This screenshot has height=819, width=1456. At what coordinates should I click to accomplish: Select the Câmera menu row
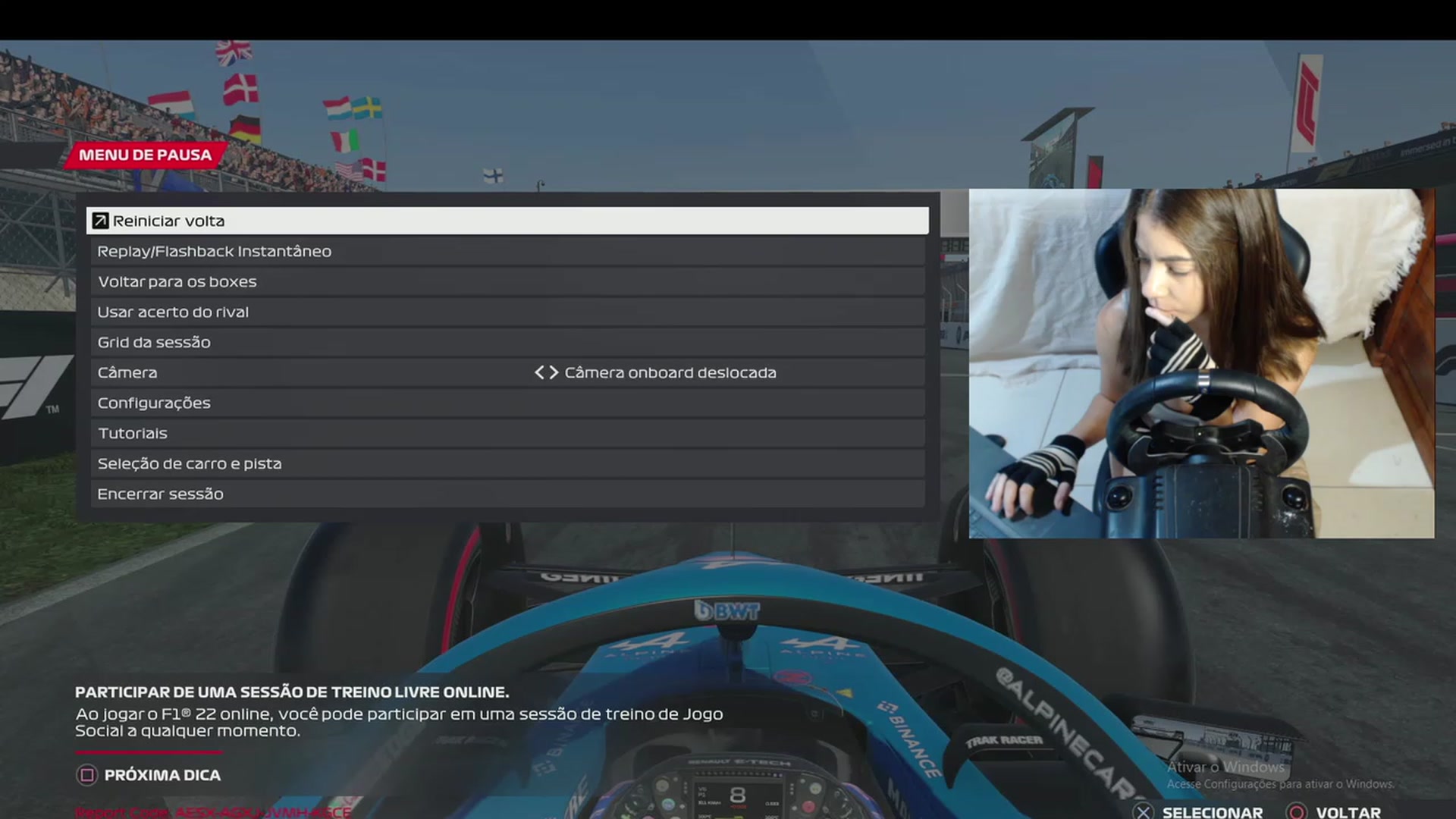507,372
